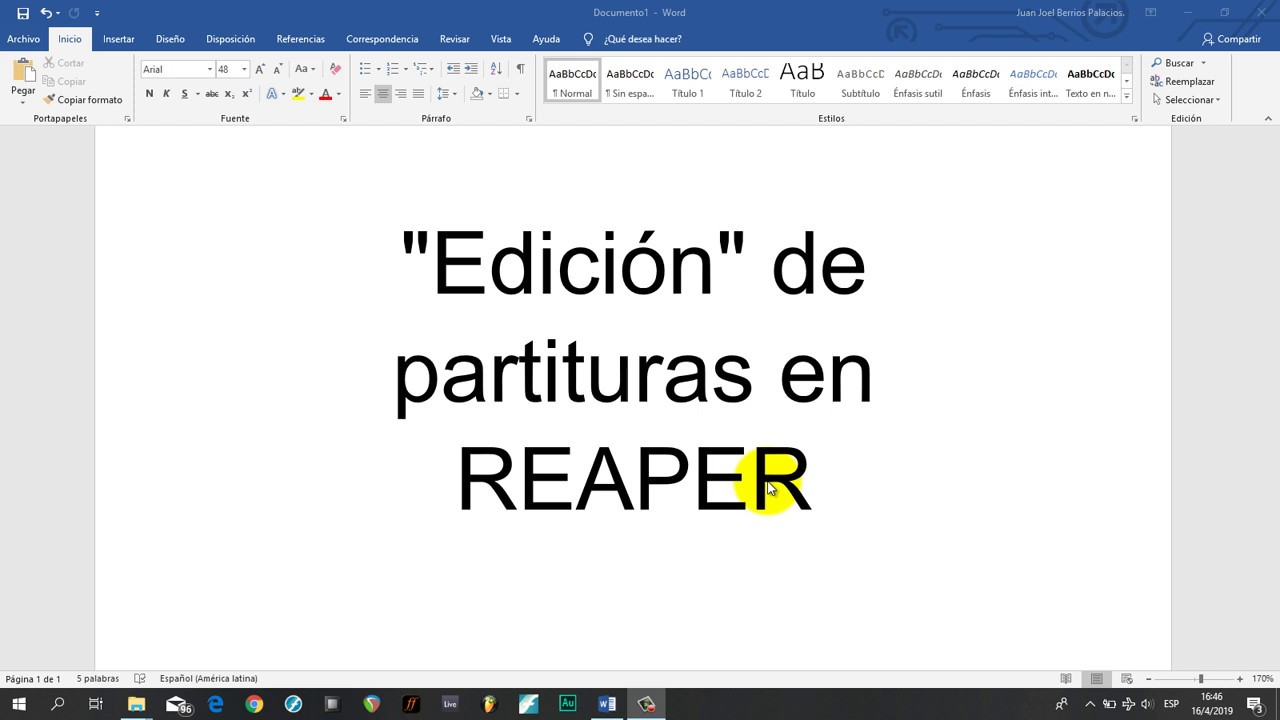Toggle underline (S) formatting
This screenshot has width=1280, height=720.
coord(184,94)
